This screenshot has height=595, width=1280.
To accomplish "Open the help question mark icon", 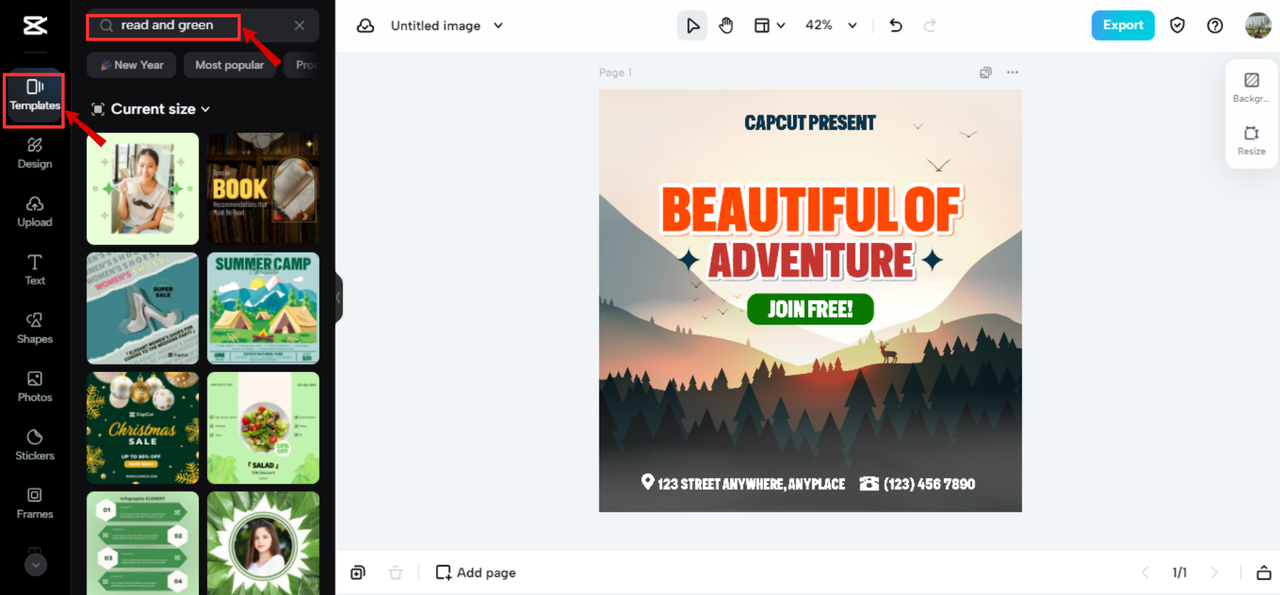I will (1215, 26).
